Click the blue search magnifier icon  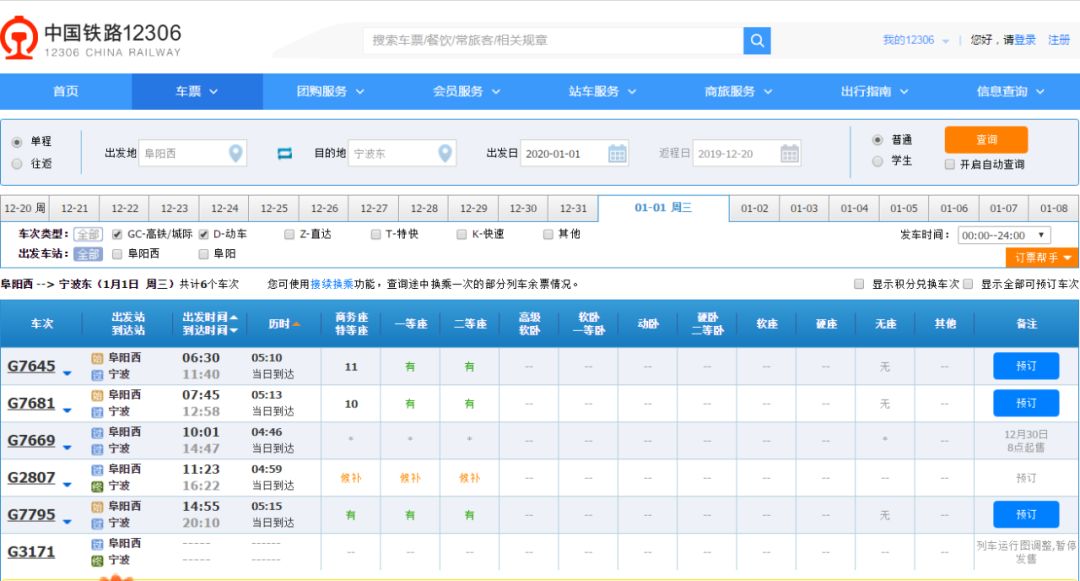(x=756, y=40)
